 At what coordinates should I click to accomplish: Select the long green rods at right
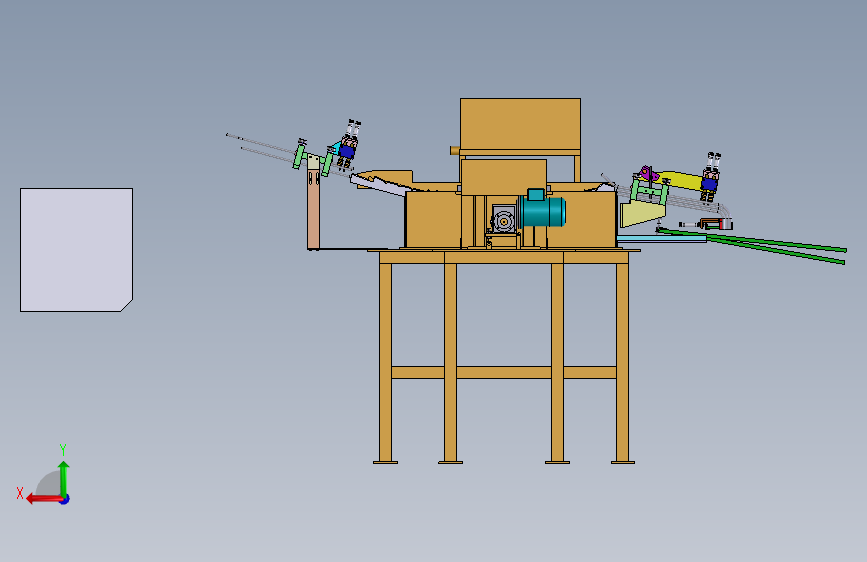tap(774, 247)
